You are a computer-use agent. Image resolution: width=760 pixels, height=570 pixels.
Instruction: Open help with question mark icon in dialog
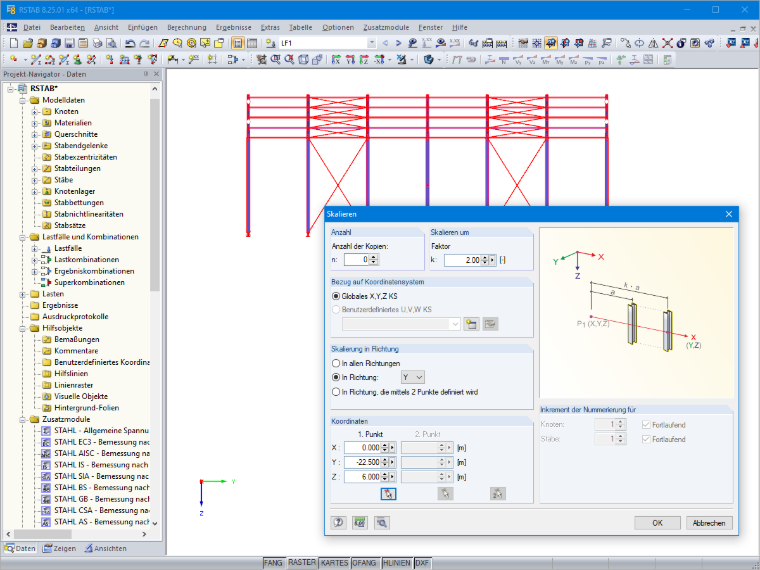[339, 522]
